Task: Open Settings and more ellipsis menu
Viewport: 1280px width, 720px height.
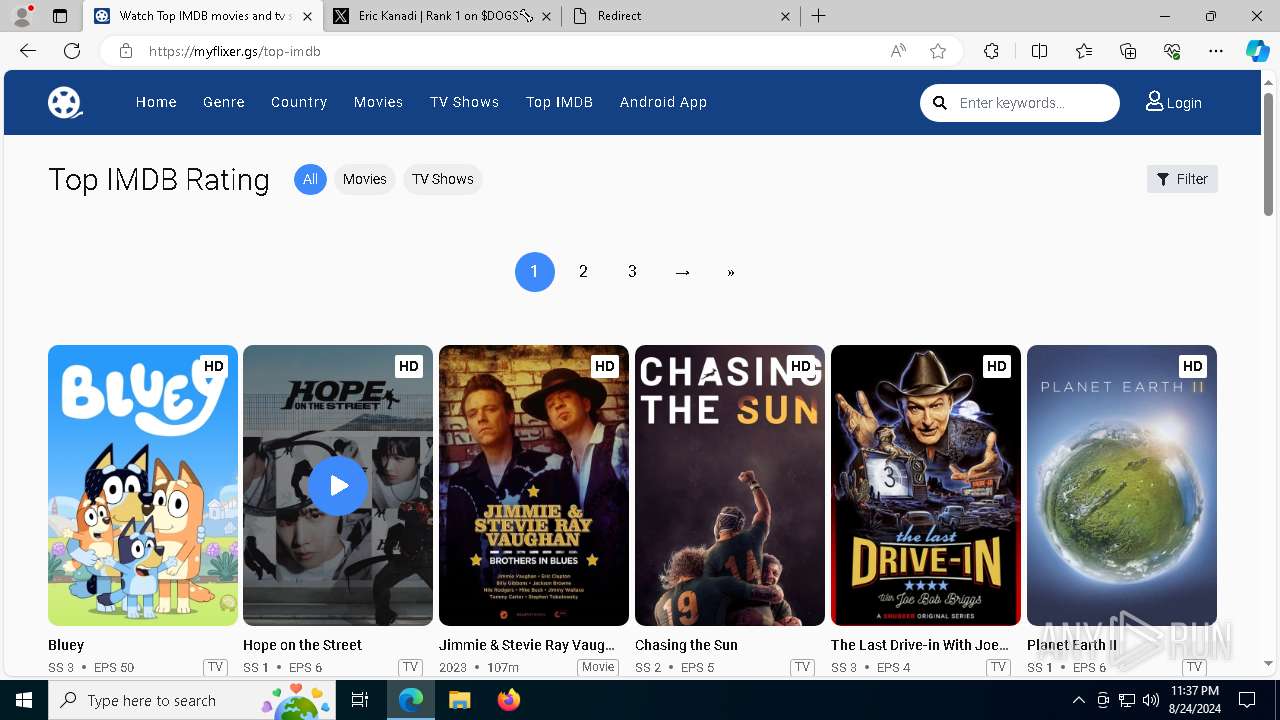Action: tap(1216, 51)
